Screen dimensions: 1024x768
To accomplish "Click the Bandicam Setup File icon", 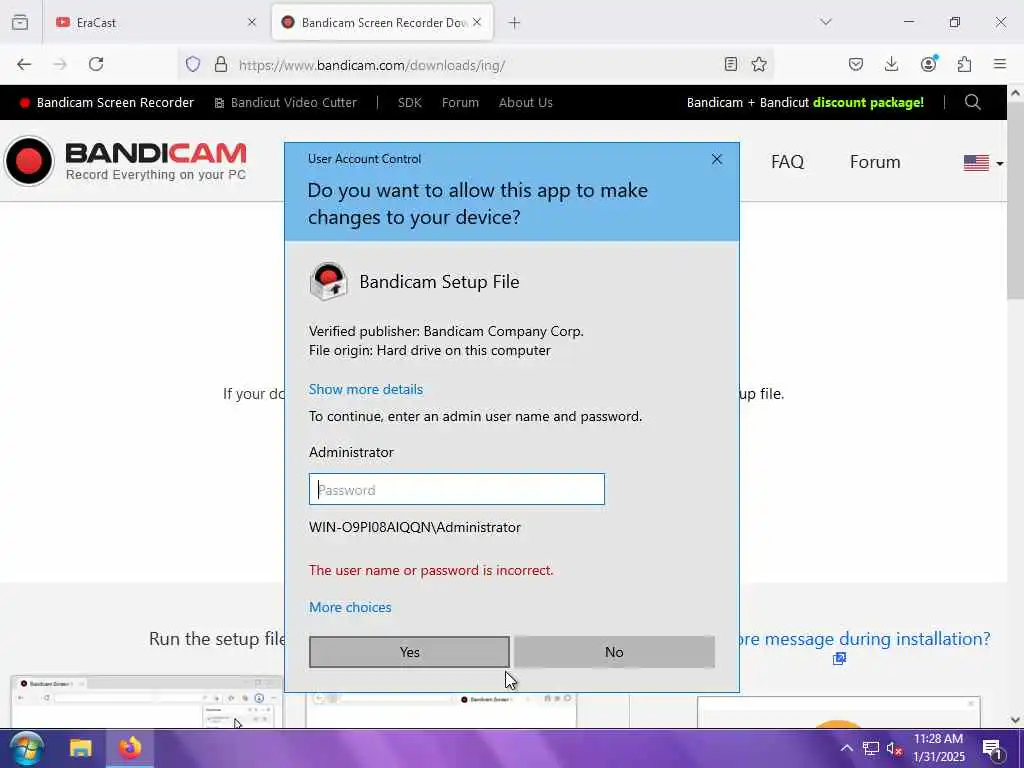I will point(328,281).
